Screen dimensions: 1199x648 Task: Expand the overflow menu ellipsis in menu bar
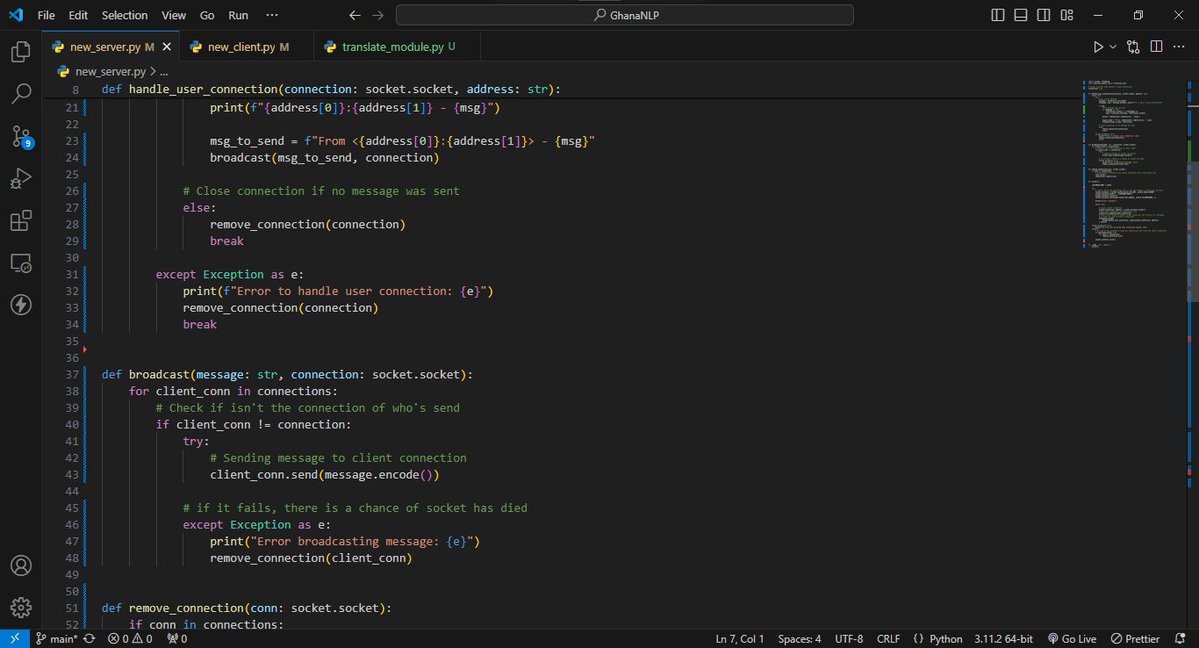272,15
